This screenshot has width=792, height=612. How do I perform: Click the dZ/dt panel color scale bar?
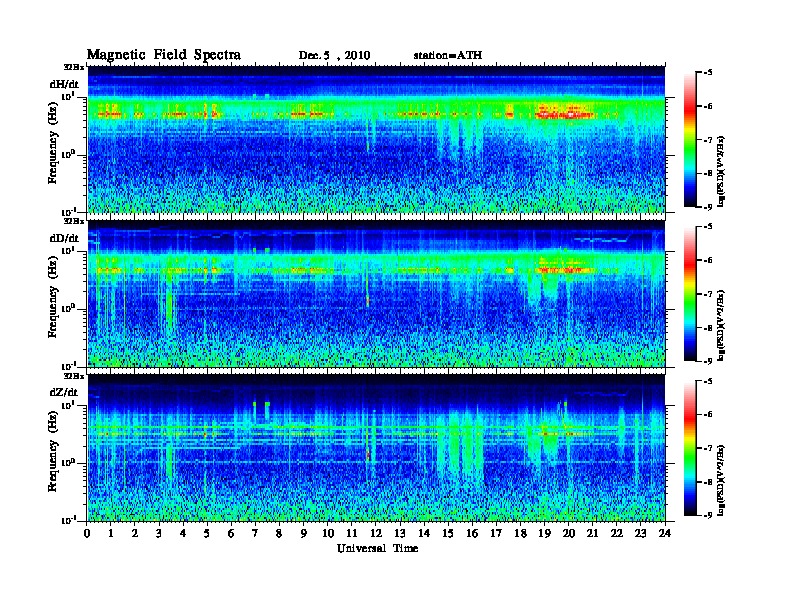tap(690, 448)
